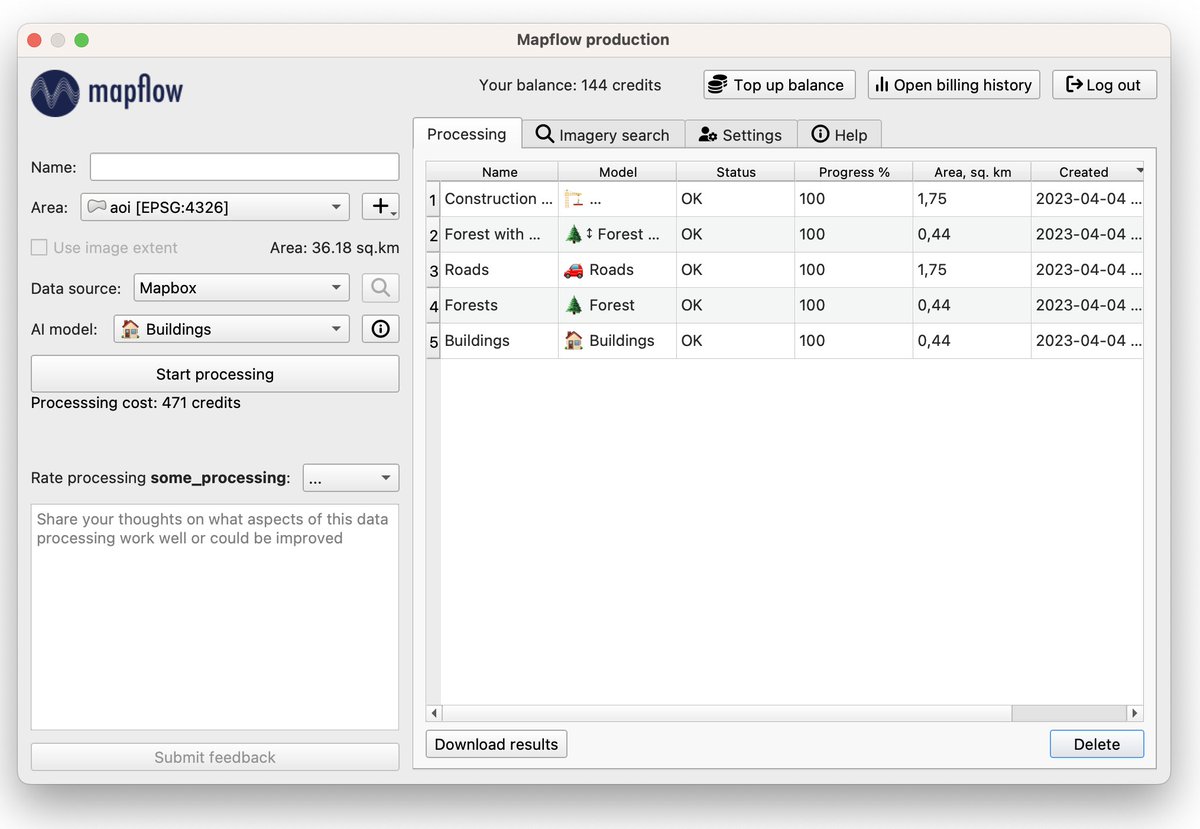Screen dimensions: 1200x829
Task: Sort by the Status column header
Action: pos(736,172)
